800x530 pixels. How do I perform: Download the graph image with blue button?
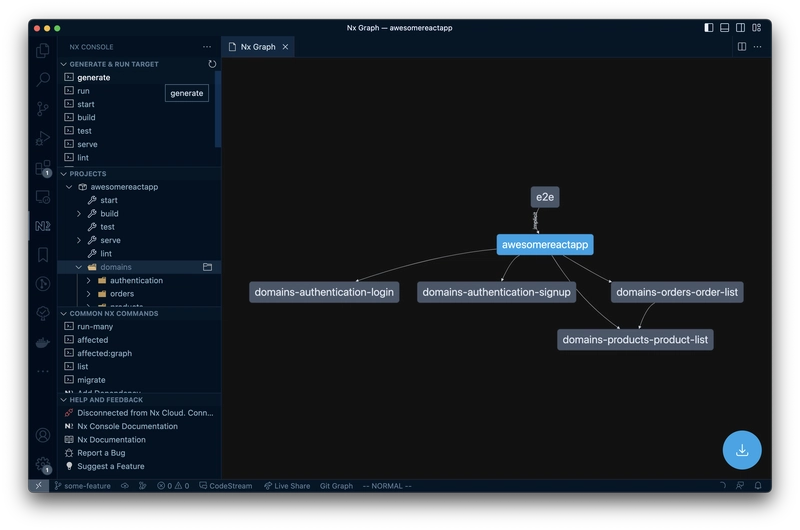742,450
